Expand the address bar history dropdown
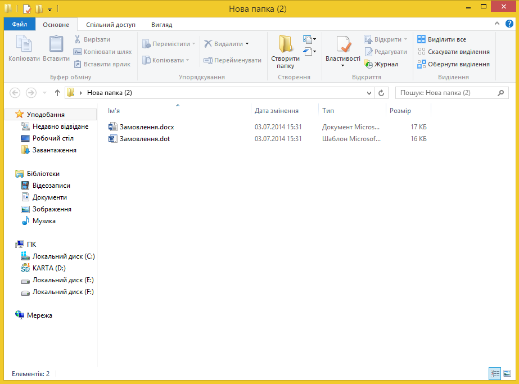The image size is (519, 384). pyautogui.click(x=369, y=93)
